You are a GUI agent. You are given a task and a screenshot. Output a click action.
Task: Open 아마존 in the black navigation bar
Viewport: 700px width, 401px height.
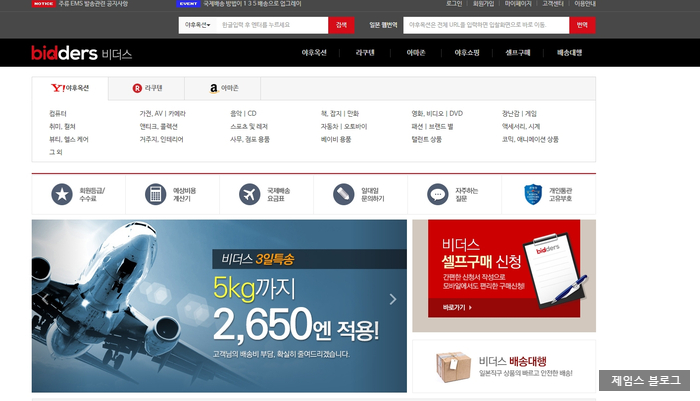coord(416,53)
